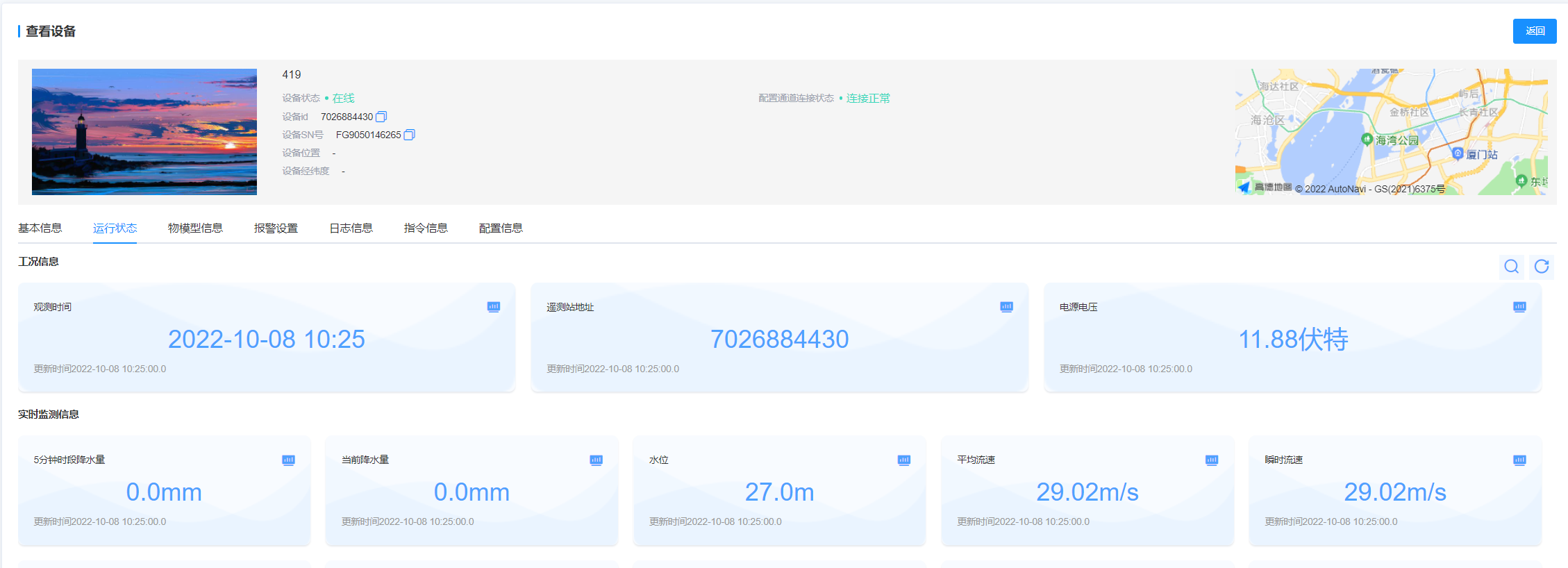
Task: Click the 瞬时流速 value 29.02m/s
Action: 1395,492
